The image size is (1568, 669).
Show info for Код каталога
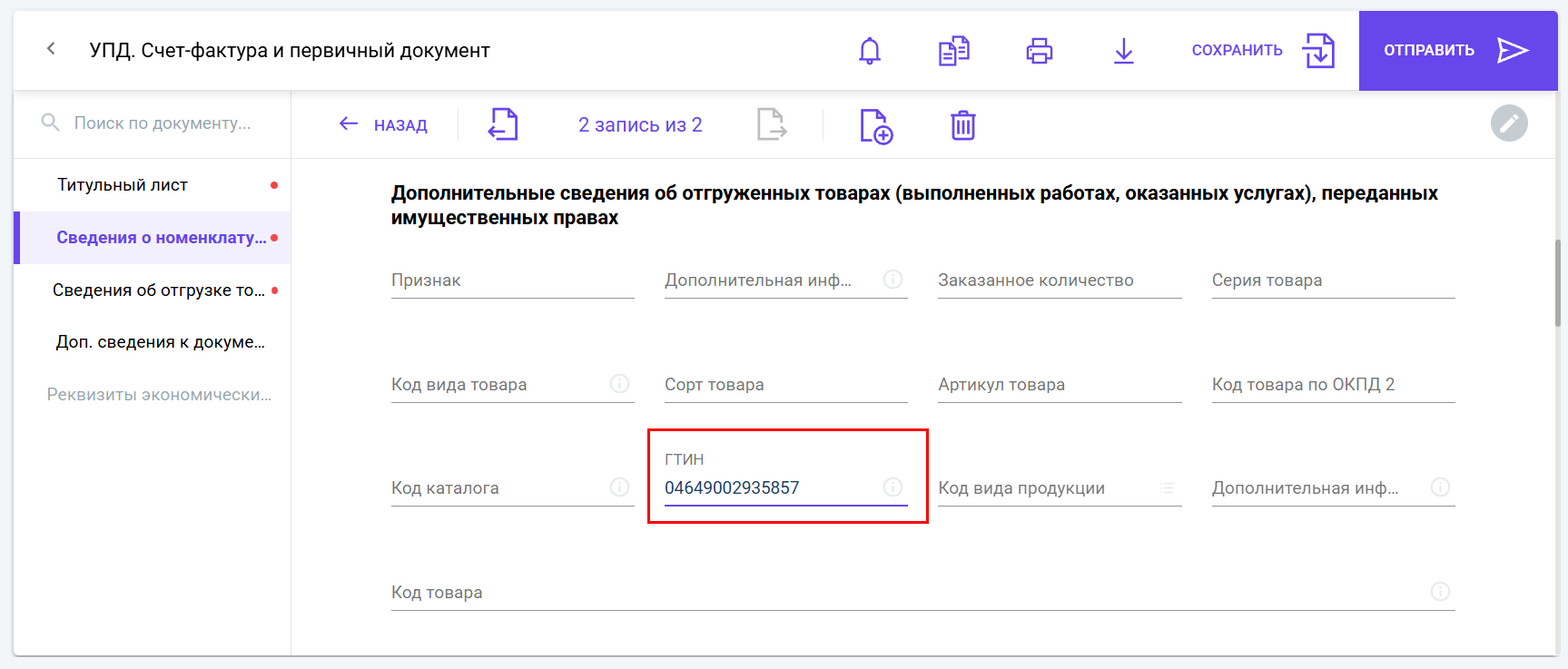(x=620, y=487)
